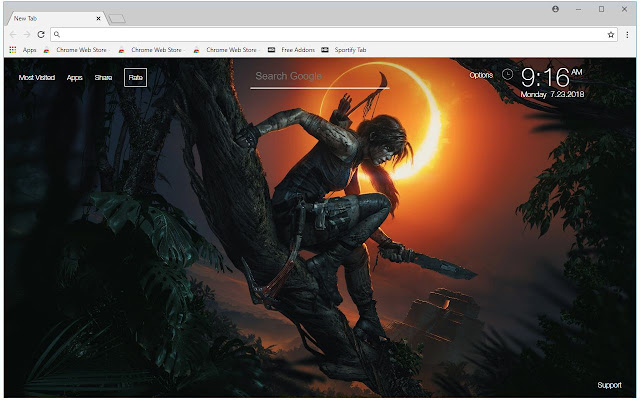Click the address bar field
Viewport: 640px width, 400px height.
point(333,35)
